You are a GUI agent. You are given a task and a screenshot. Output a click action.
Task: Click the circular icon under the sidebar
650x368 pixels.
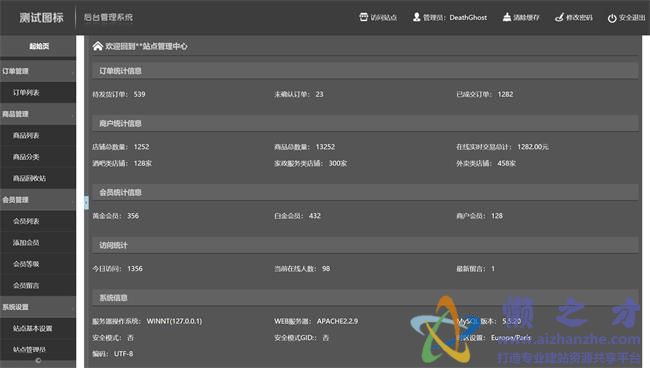pyautogui.click(x=38, y=361)
